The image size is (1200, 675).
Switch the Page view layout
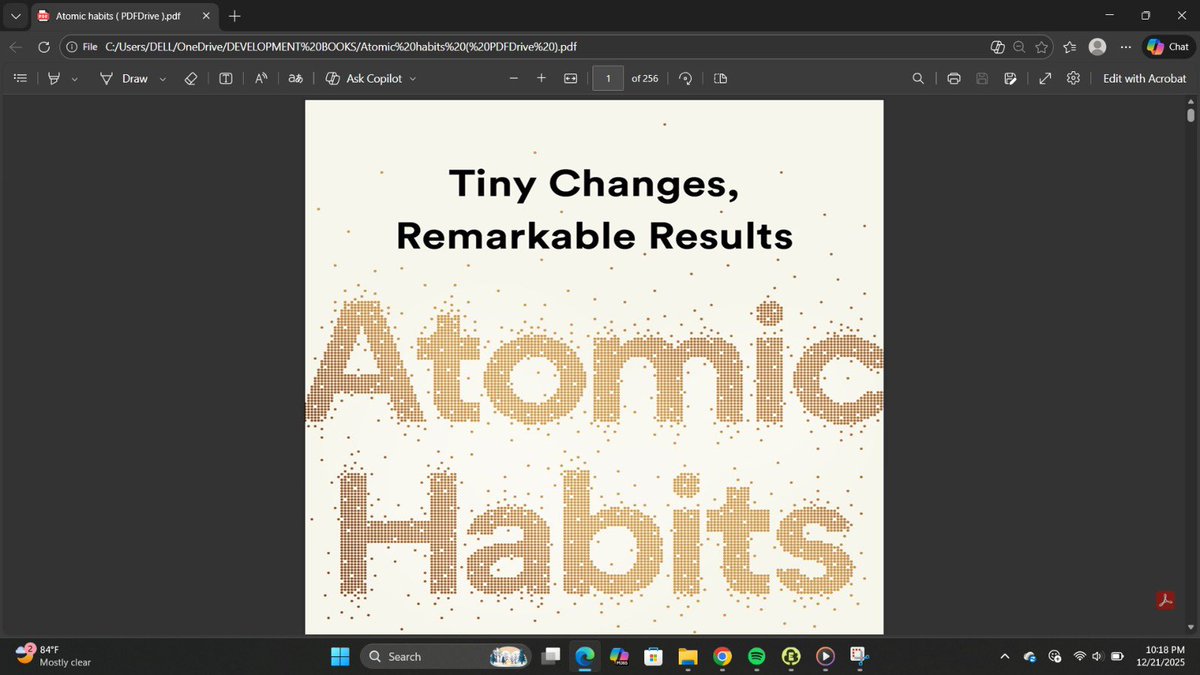point(721,78)
